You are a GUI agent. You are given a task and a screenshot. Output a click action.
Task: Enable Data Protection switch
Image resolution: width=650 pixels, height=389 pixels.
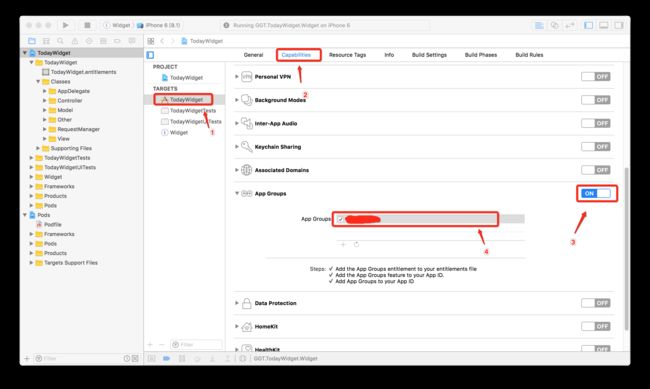(x=596, y=303)
